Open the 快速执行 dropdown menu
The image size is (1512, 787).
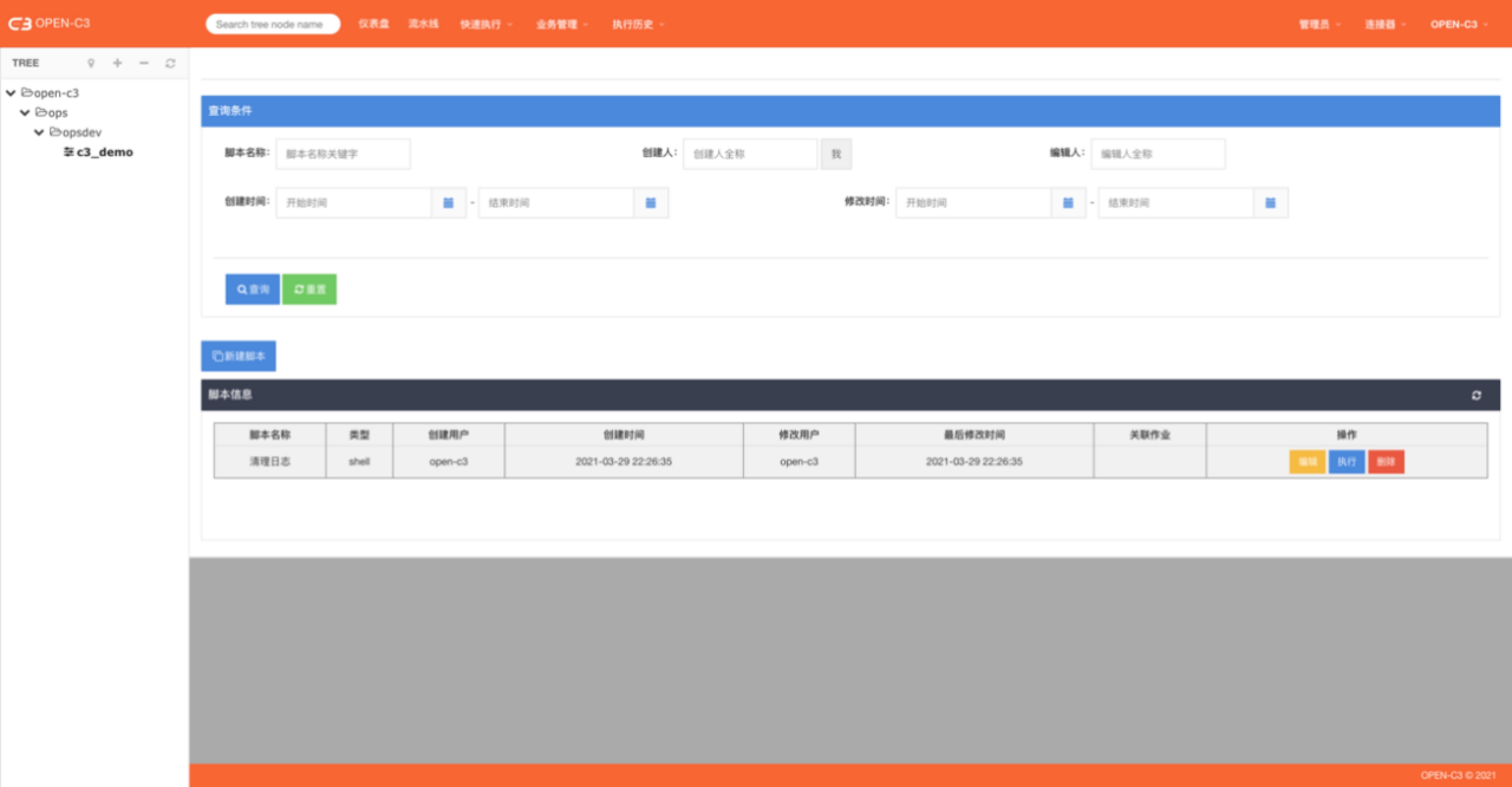pyautogui.click(x=485, y=24)
